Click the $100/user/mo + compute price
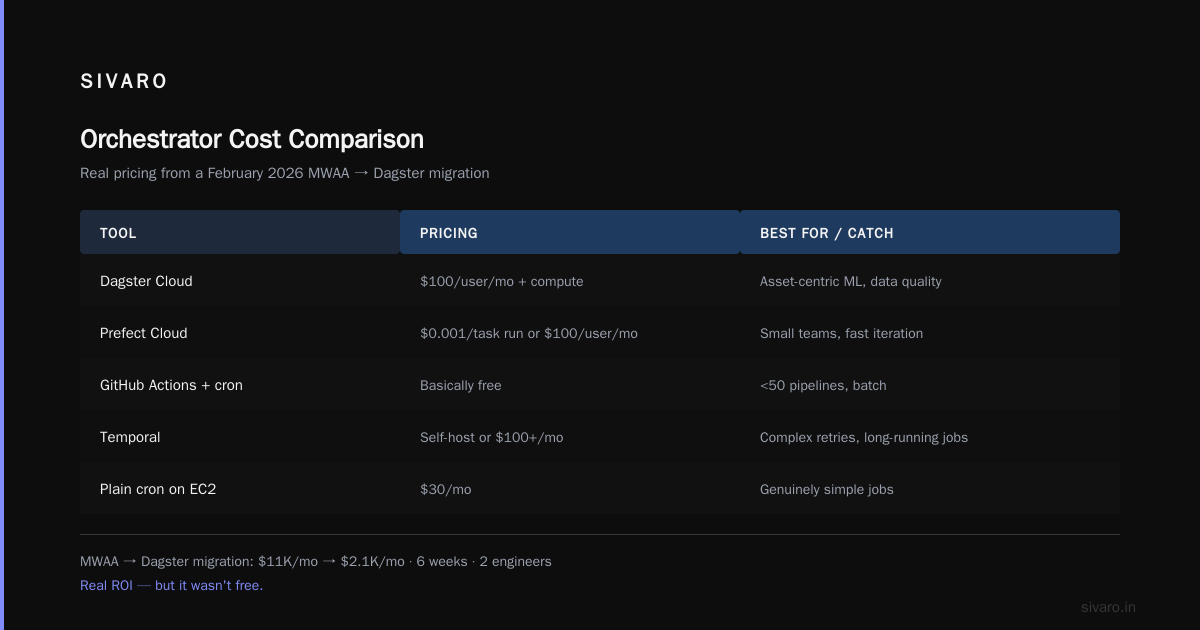This screenshot has height=630, width=1200. [x=502, y=281]
